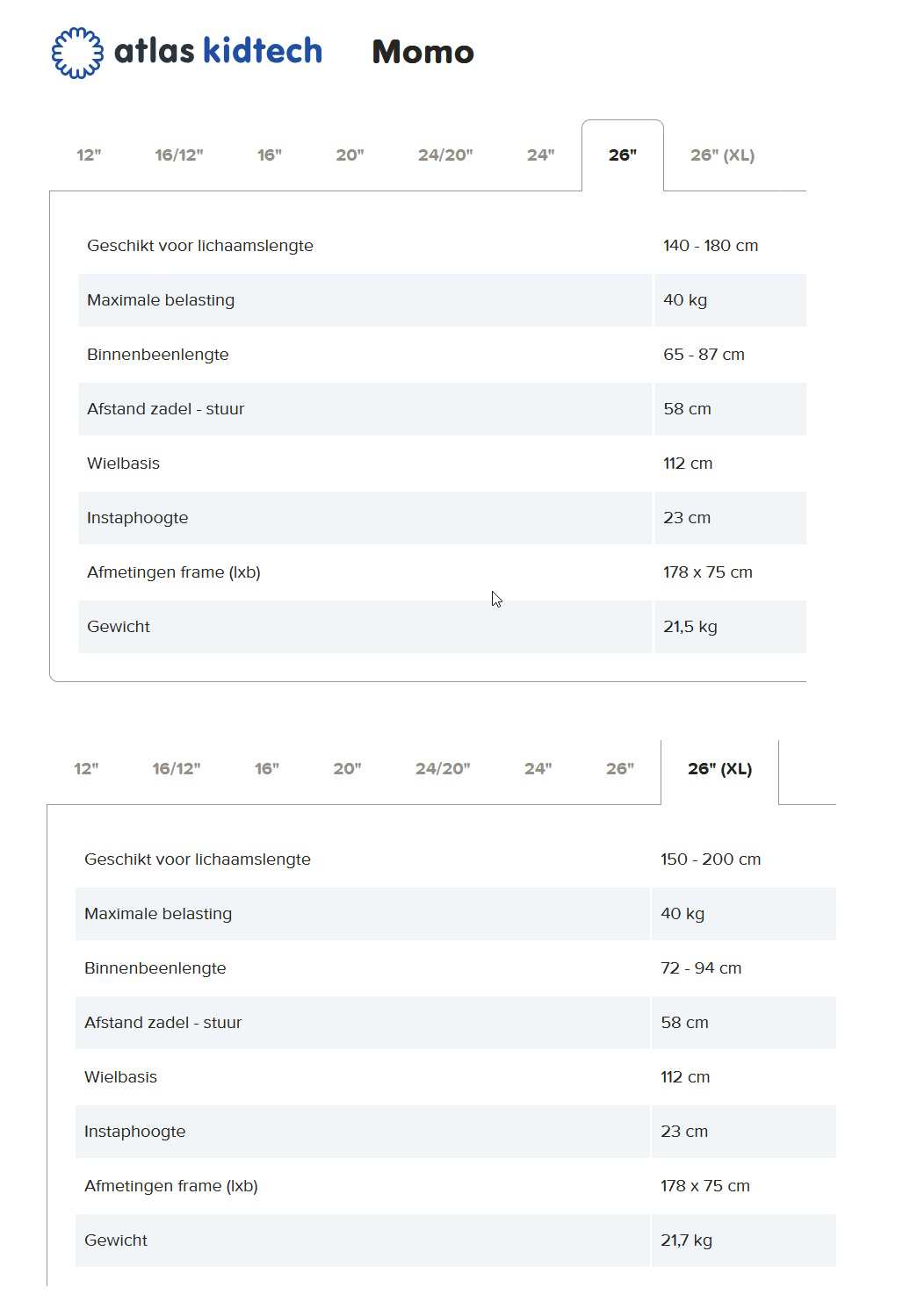Image resolution: width=910 pixels, height=1316 pixels.
Task: Select the 12" tab in bottom table
Action: [x=88, y=769]
